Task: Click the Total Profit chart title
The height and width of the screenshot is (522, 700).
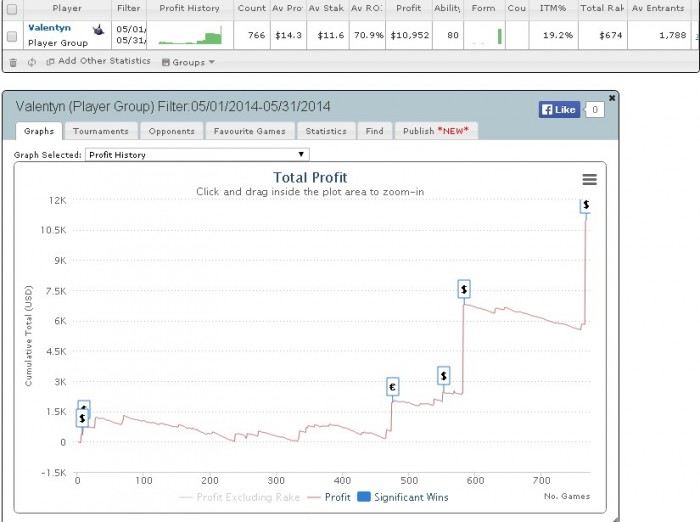Action: point(310,178)
